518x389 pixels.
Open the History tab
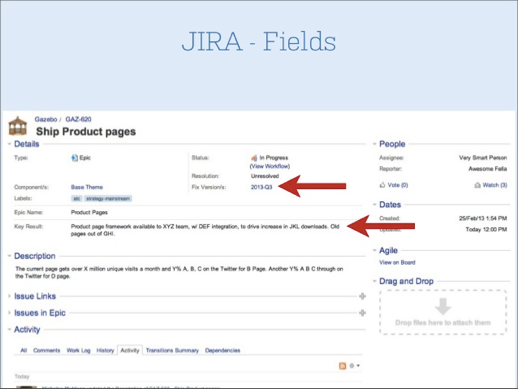tap(105, 350)
